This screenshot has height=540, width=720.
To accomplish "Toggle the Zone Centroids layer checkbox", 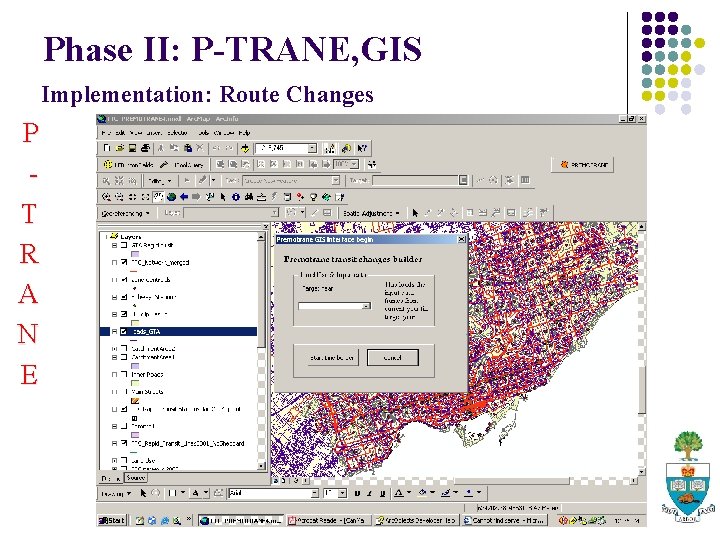I will [x=124, y=280].
